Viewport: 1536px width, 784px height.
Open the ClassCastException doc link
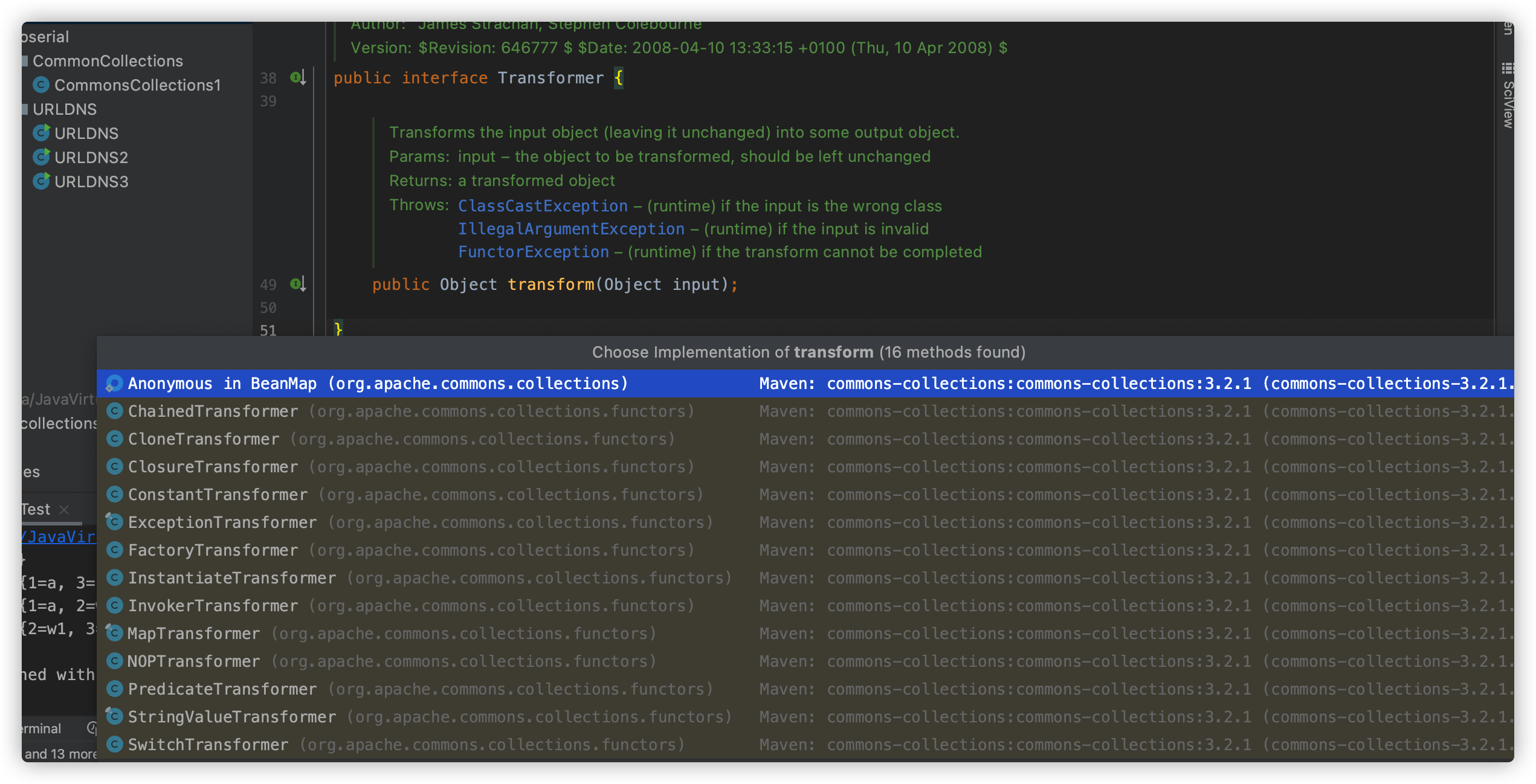[543, 206]
